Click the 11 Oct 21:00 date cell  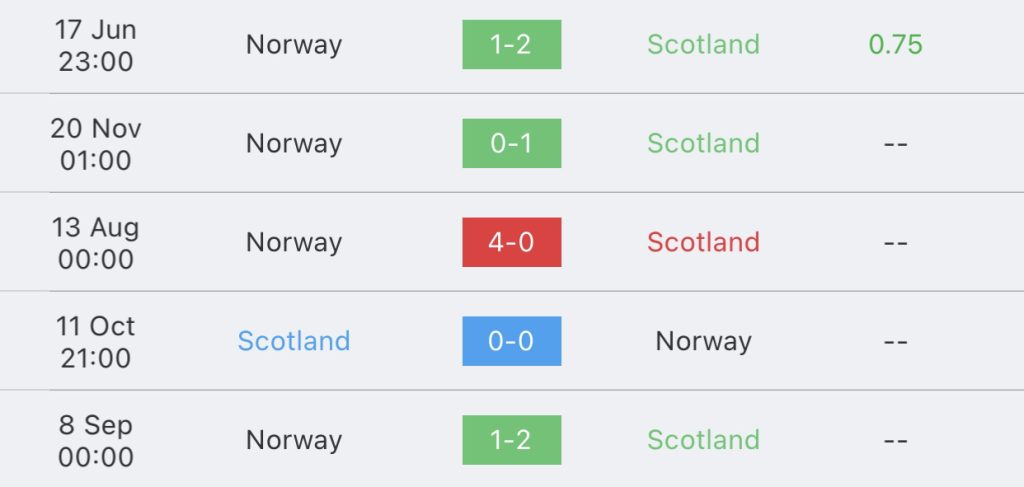point(95,342)
